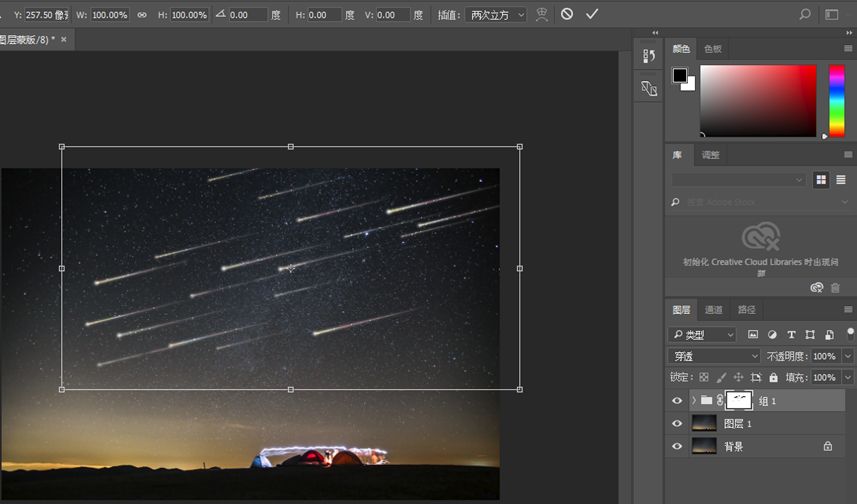Open the Layers panel flyout menu
The width and height of the screenshot is (857, 504).
848,309
